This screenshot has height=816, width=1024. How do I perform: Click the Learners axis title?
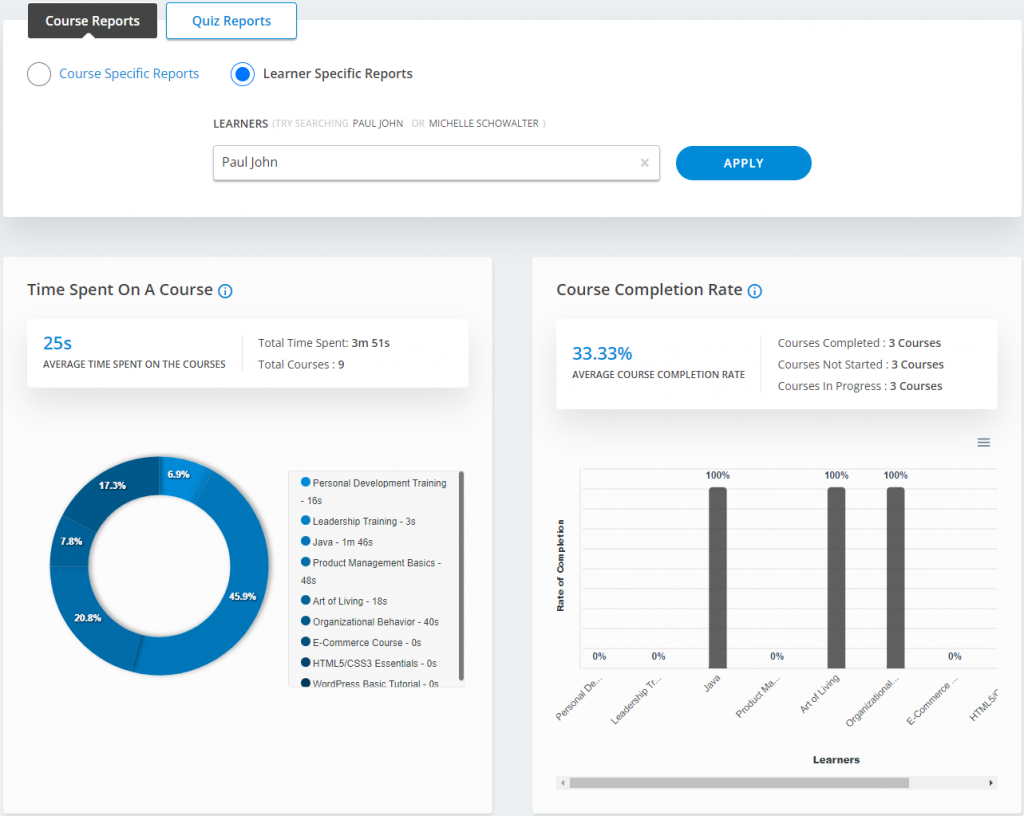tap(836, 760)
